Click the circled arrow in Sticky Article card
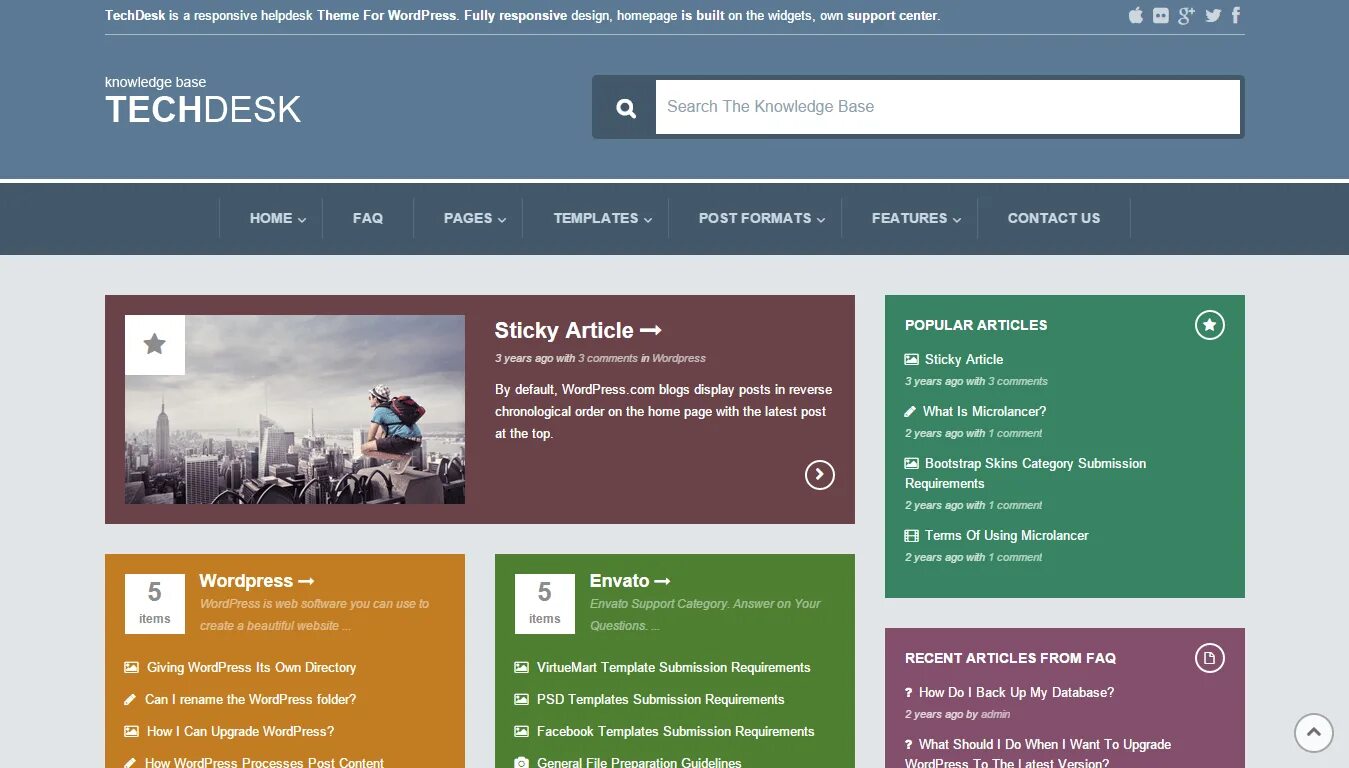Image resolution: width=1349 pixels, height=768 pixels. tap(820, 475)
